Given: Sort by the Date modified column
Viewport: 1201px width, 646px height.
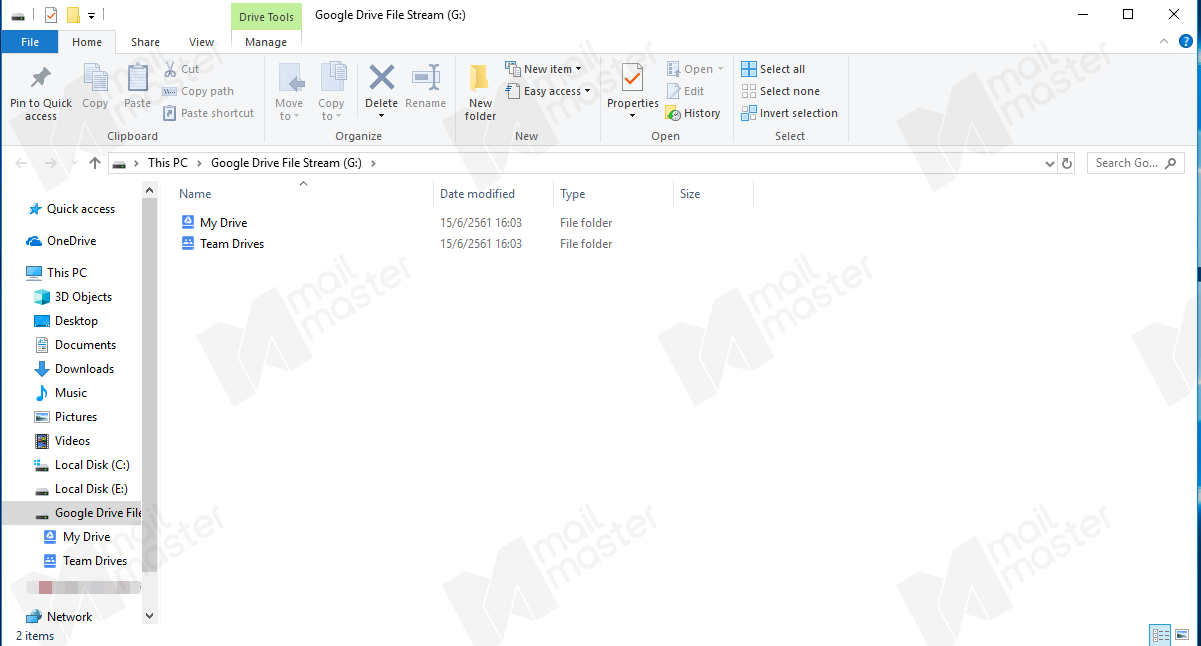Looking at the screenshot, I should point(477,194).
